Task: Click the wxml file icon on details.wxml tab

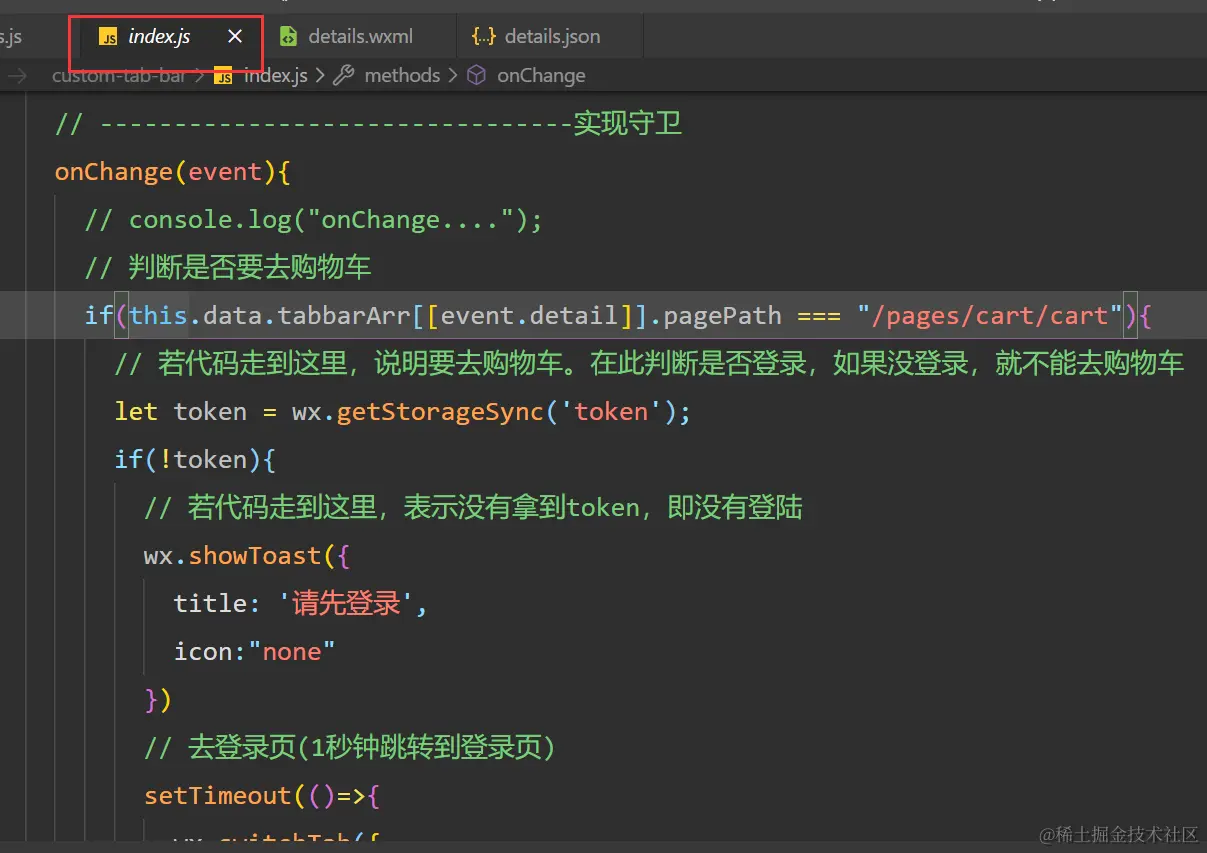Action: pos(288,37)
